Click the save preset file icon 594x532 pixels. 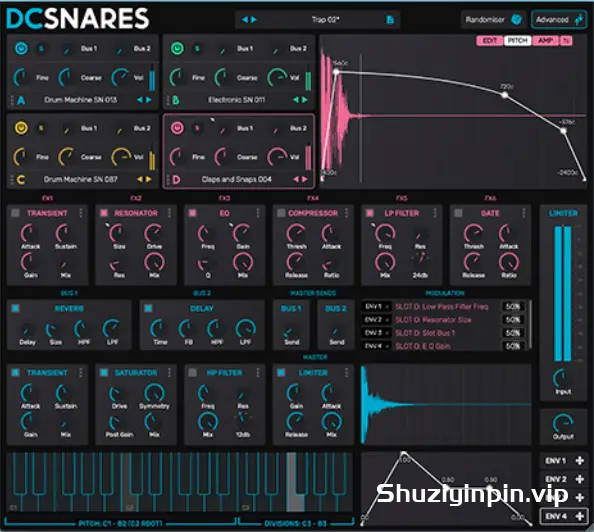click(390, 19)
